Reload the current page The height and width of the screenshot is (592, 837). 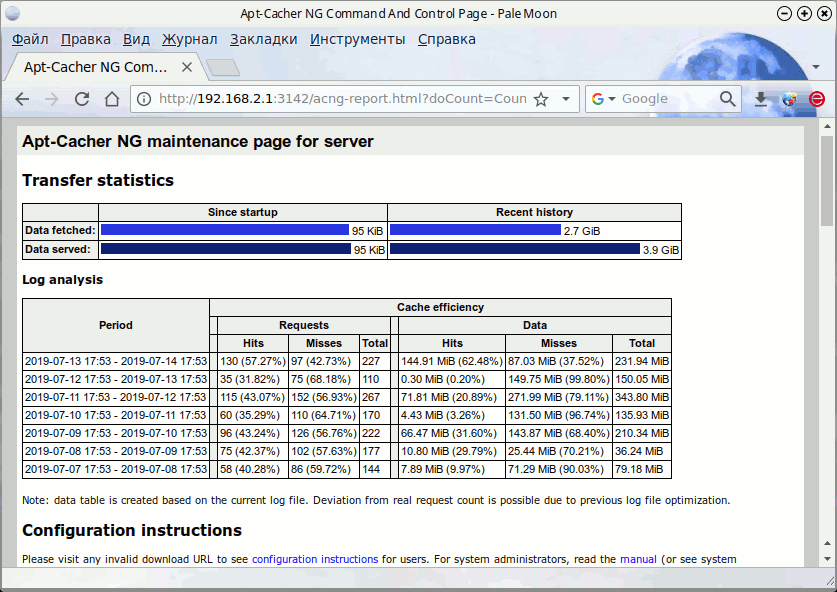(82, 99)
